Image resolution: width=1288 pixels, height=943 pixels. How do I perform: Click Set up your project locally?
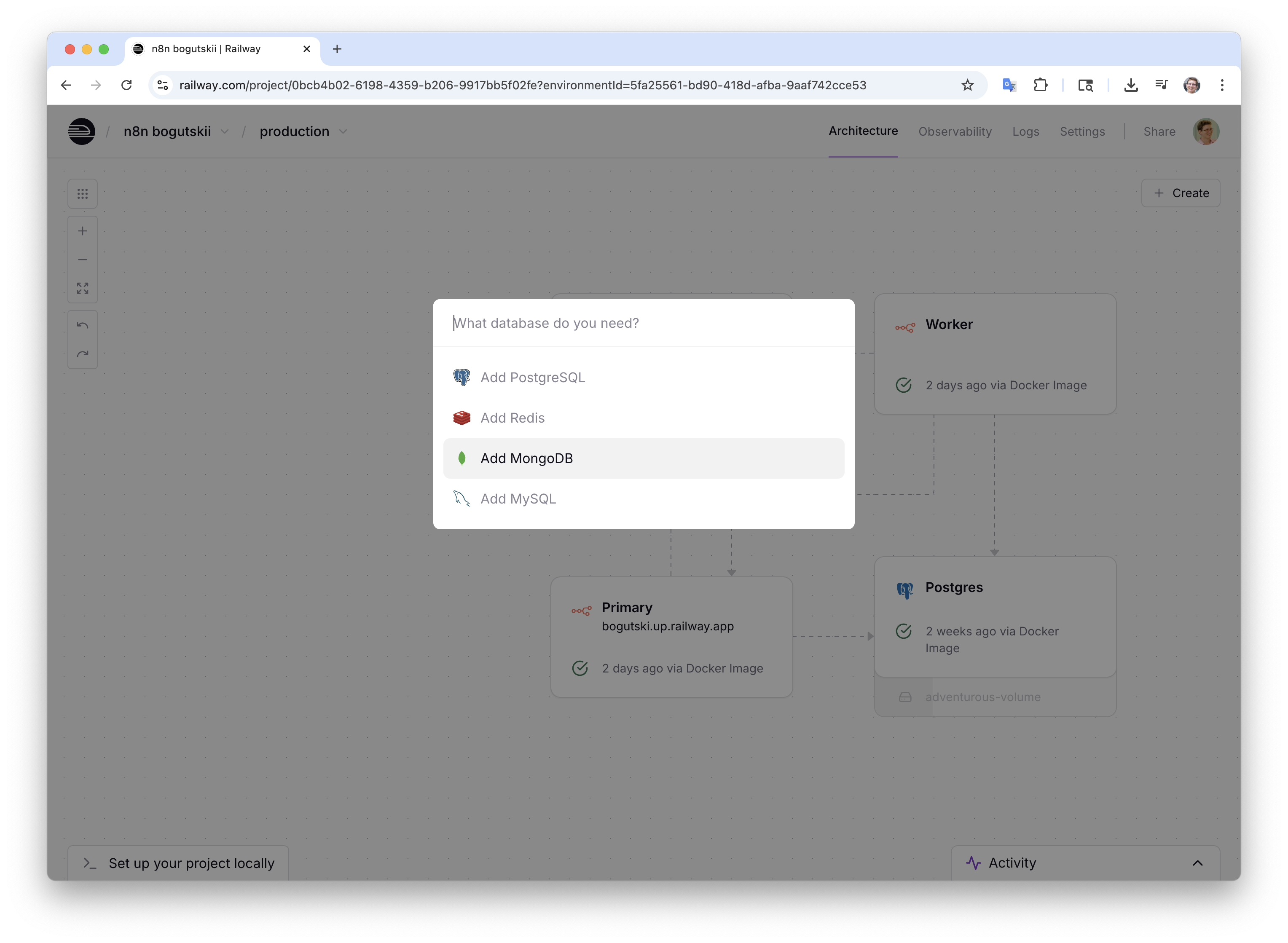click(179, 863)
